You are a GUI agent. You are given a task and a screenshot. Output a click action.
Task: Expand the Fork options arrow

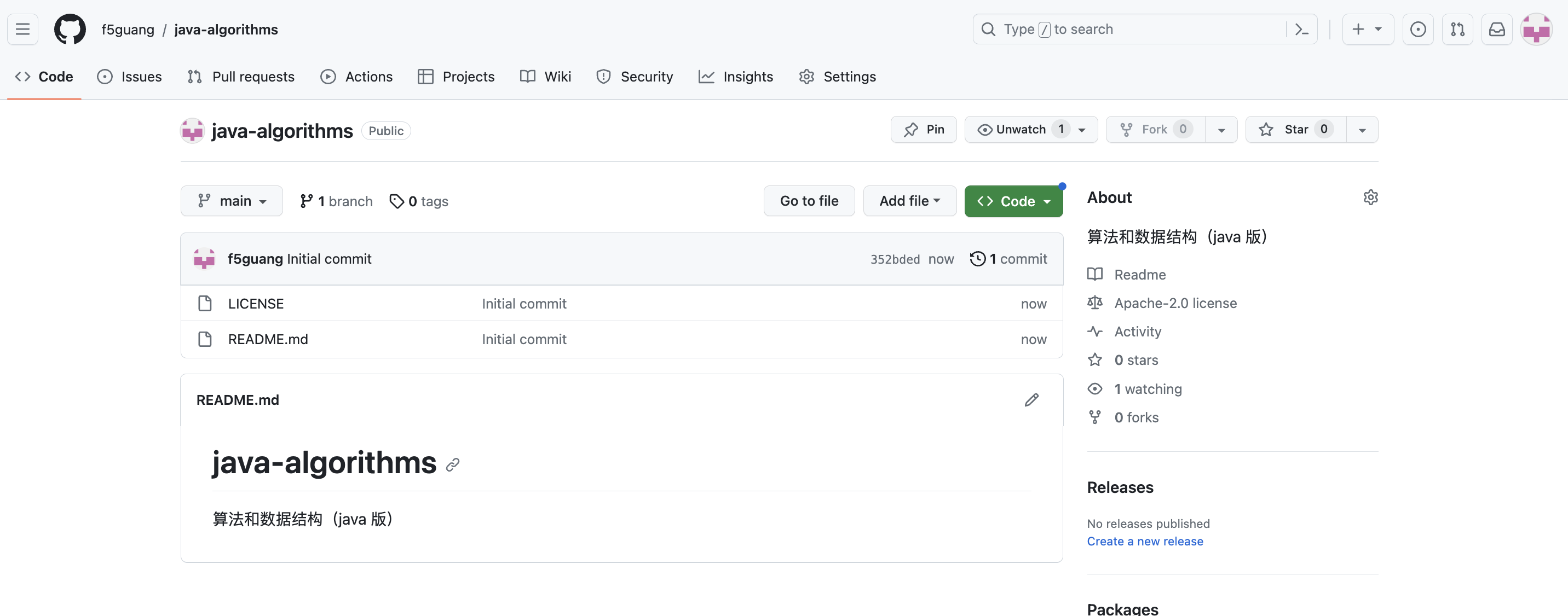[x=1221, y=130]
